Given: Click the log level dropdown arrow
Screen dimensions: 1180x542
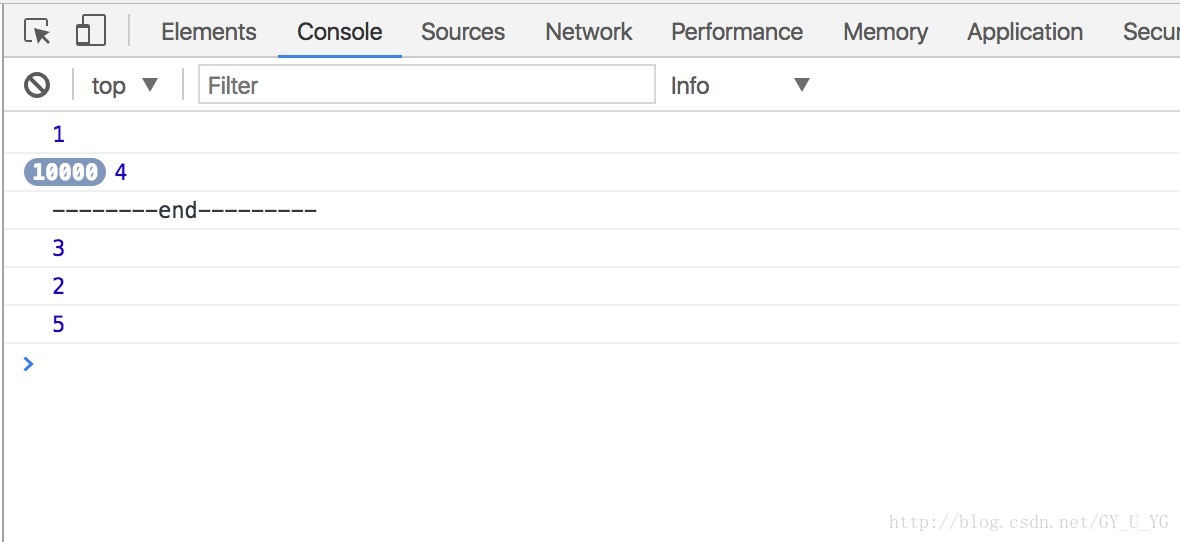Looking at the screenshot, I should coord(801,84).
